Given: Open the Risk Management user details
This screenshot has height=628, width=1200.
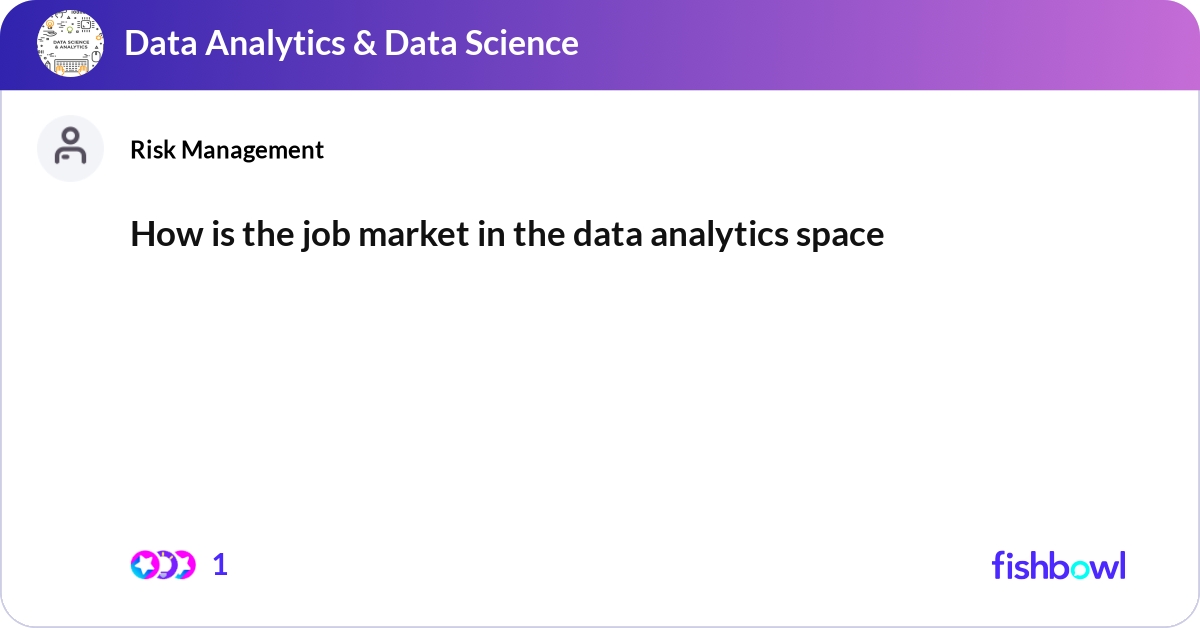Looking at the screenshot, I should [x=227, y=150].
